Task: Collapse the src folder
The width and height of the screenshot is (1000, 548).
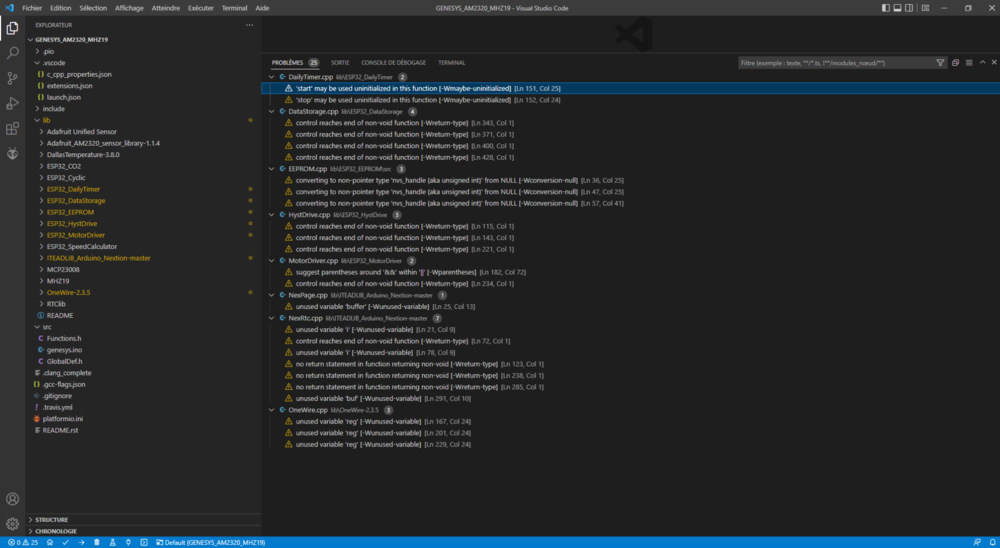Action: click(37, 327)
